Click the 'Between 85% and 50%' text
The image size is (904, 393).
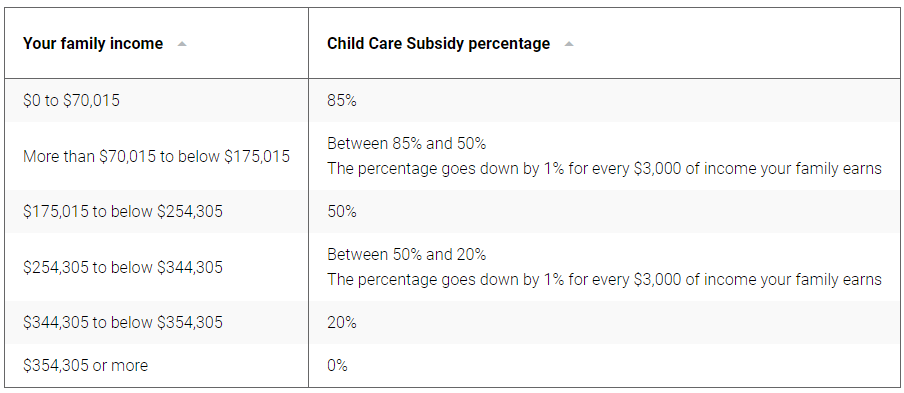click(406, 143)
